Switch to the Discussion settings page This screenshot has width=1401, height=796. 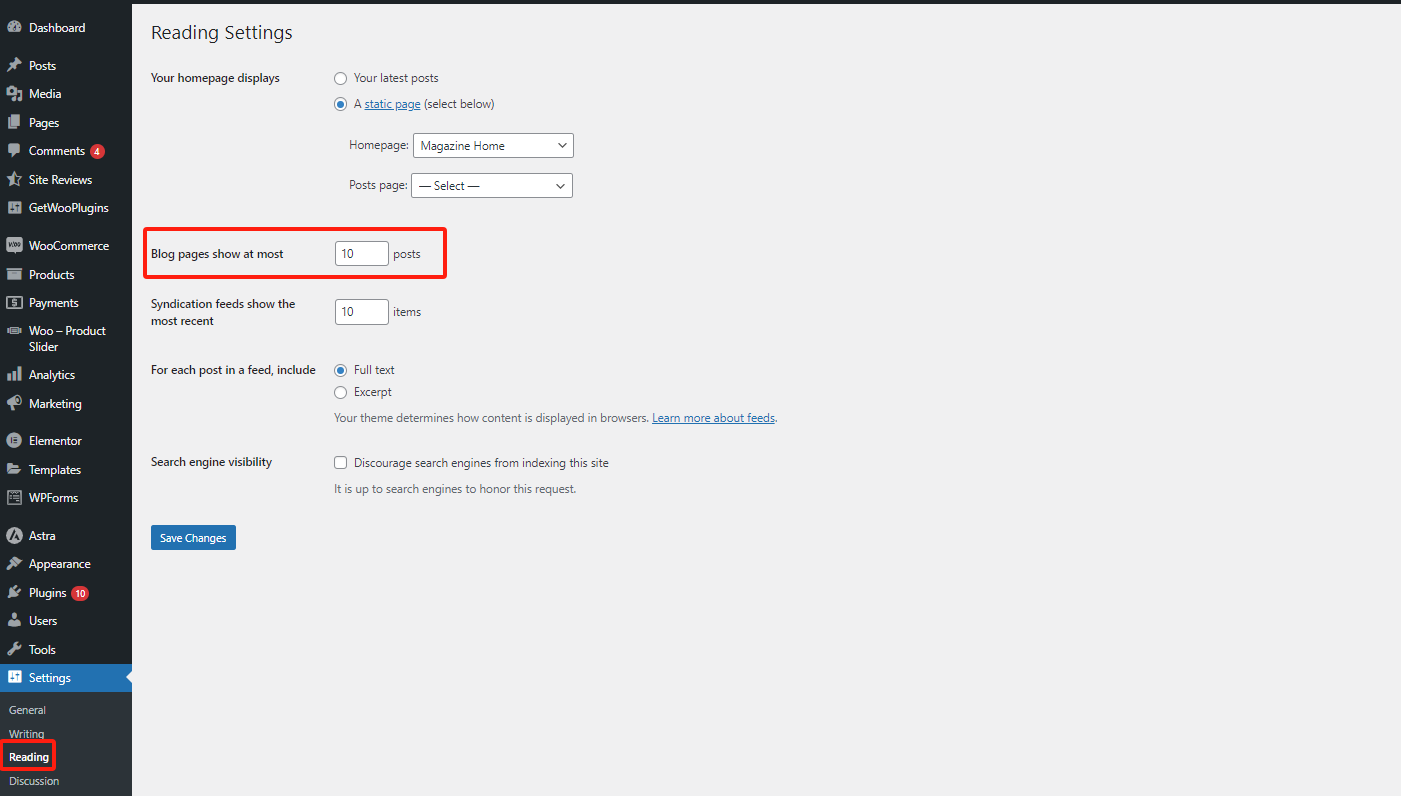click(33, 781)
